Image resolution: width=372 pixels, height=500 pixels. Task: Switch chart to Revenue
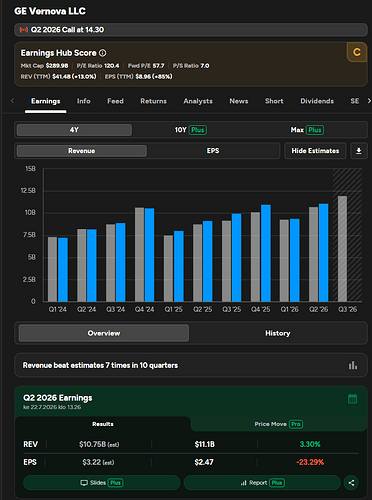(x=82, y=151)
